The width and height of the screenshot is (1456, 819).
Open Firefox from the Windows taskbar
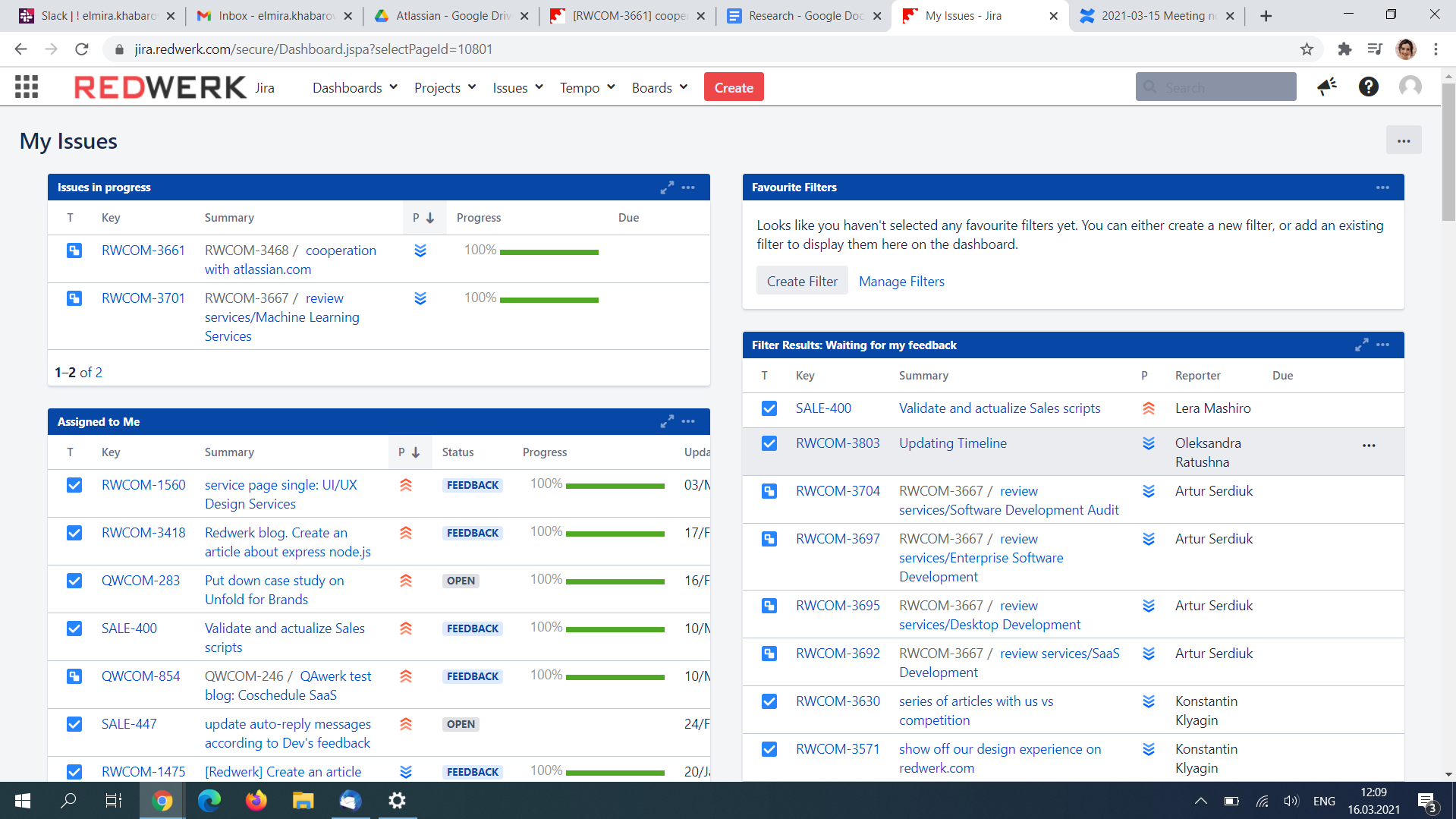(x=256, y=801)
